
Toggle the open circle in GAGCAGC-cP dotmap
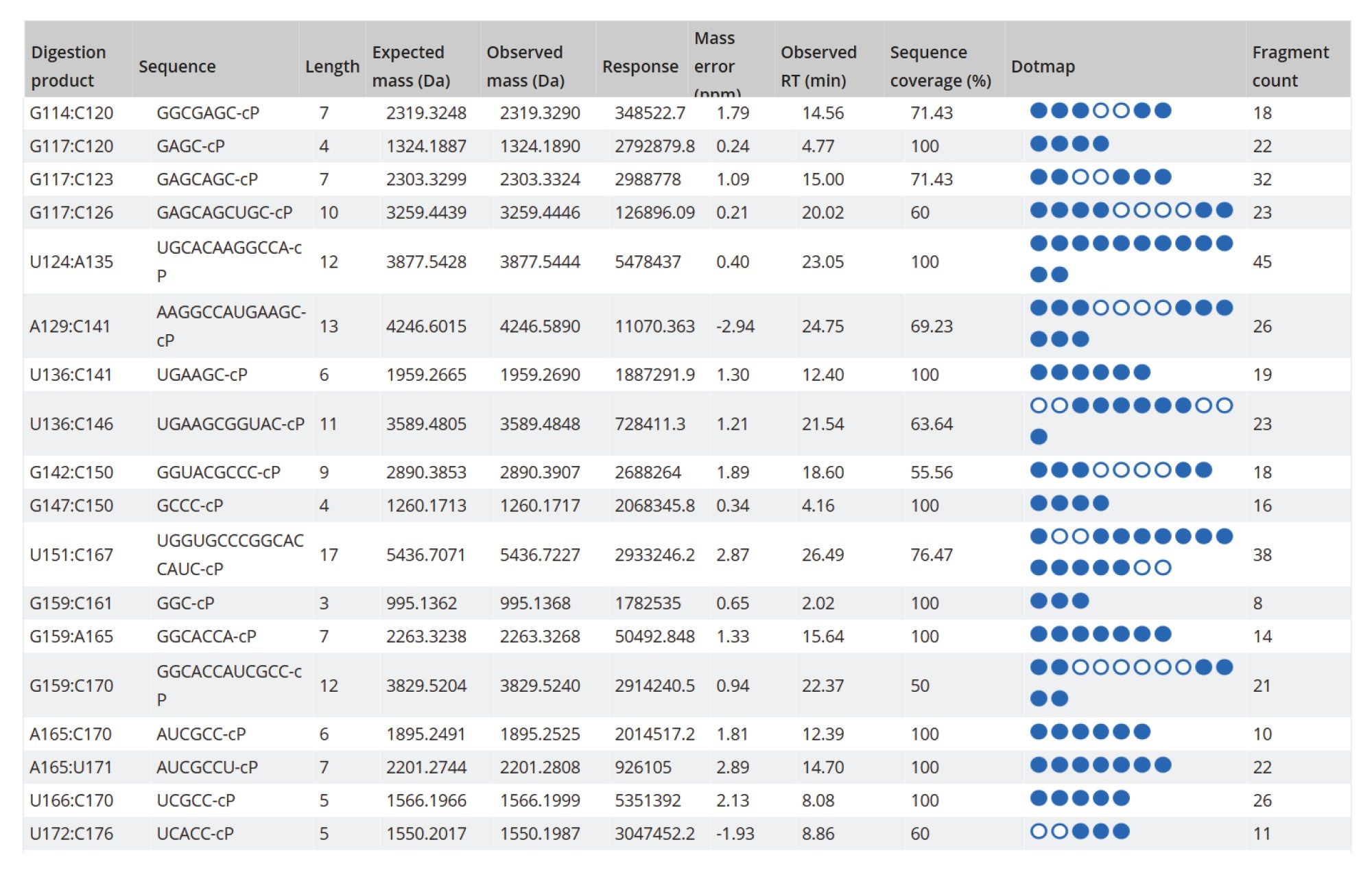coord(1080,179)
